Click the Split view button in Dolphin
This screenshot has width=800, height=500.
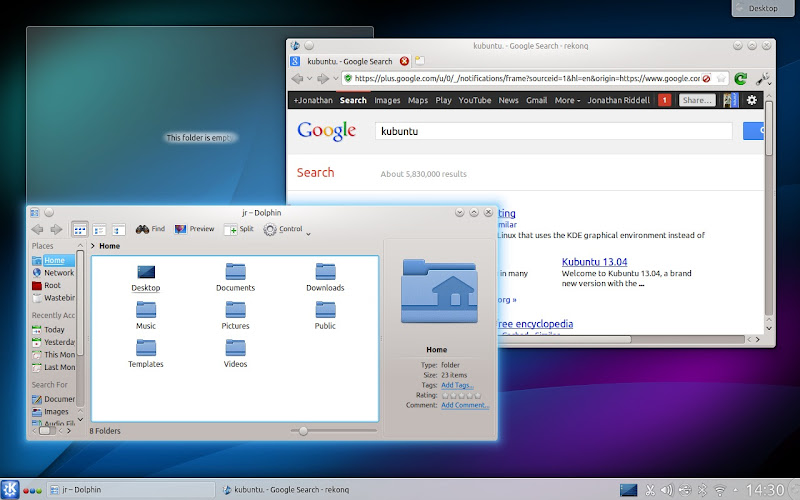pos(231,229)
